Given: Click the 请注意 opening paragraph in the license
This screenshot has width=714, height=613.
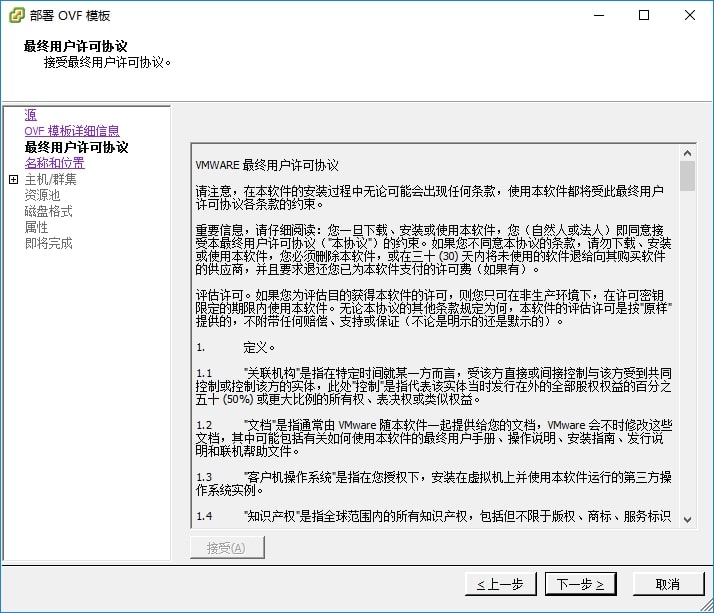Looking at the screenshot, I should click(x=430, y=198).
